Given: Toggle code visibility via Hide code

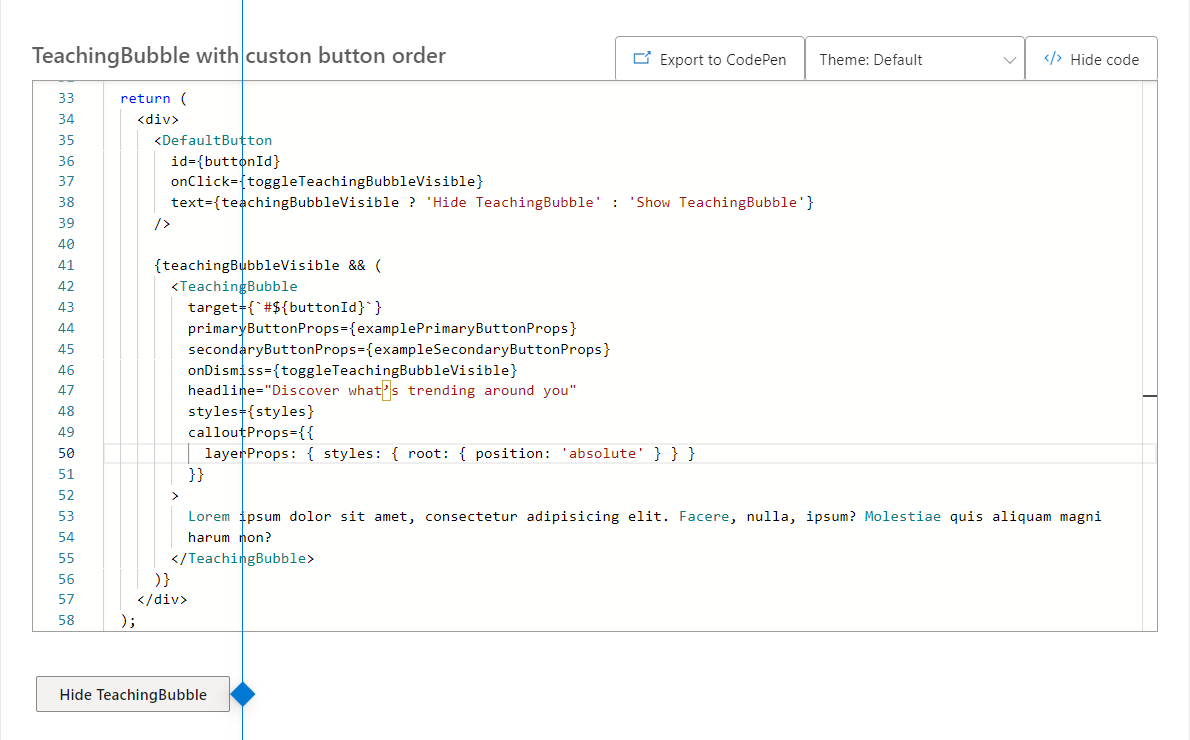Looking at the screenshot, I should click(1091, 58).
